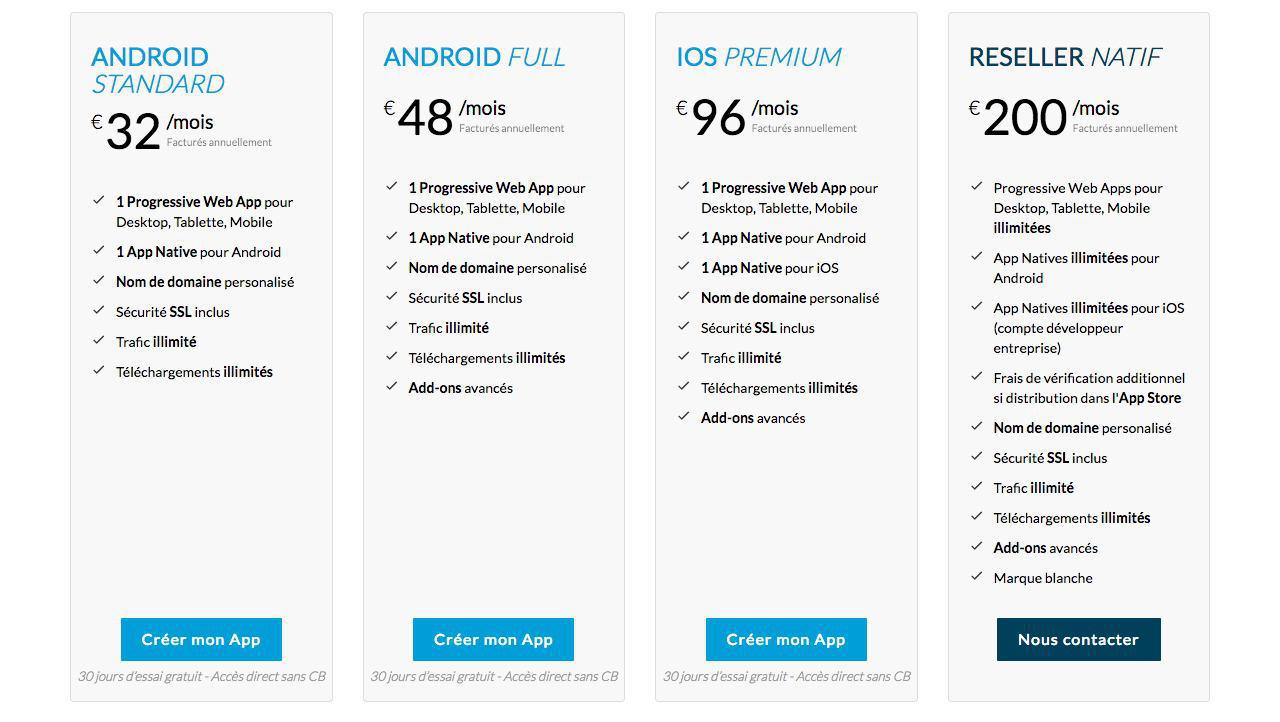Image resolution: width=1280 pixels, height=722 pixels.
Task: Click checkmark next to Marque blanche
Action: [x=977, y=577]
